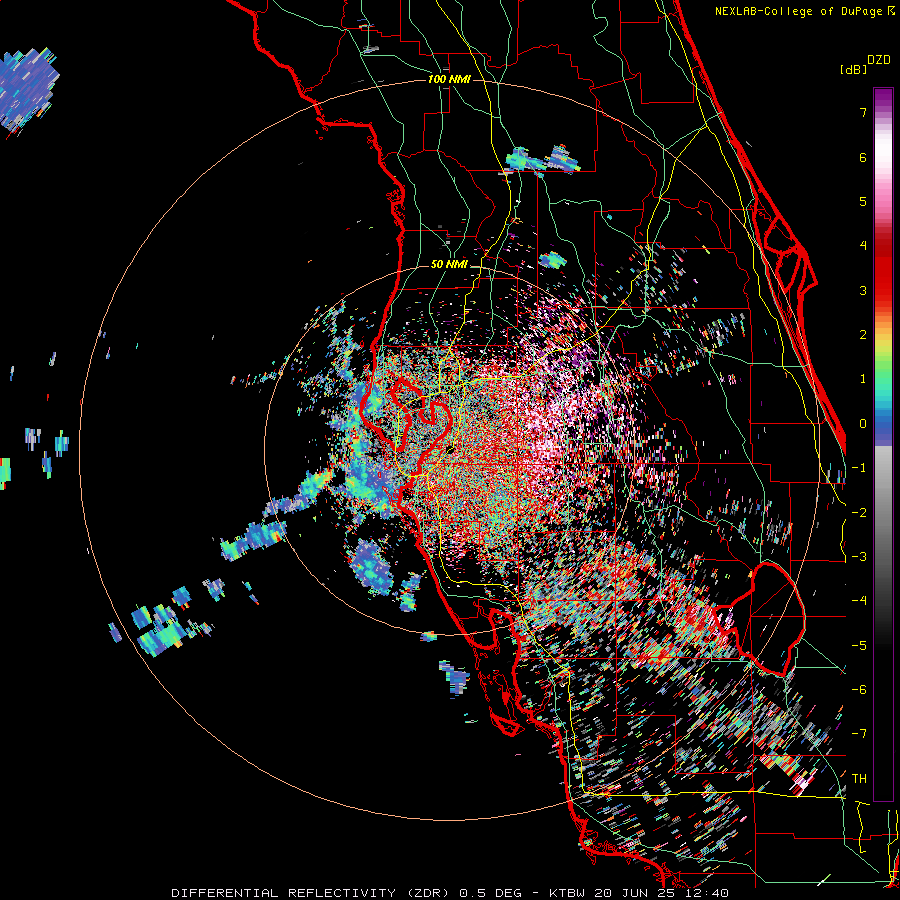900x900 pixels.
Task: Click the "6" tick label on color scale
Action: 863,157
